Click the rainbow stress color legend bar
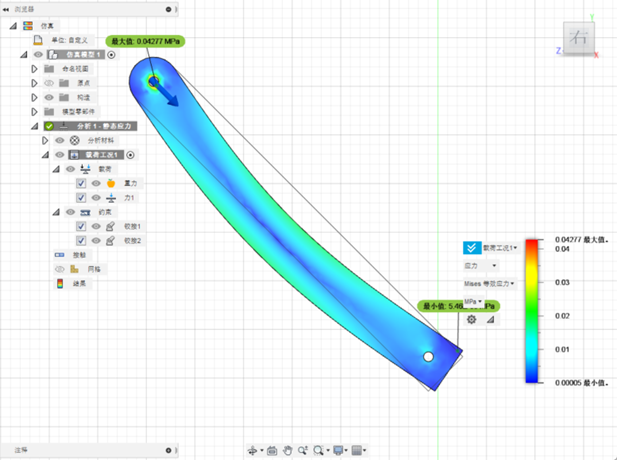 [534, 310]
